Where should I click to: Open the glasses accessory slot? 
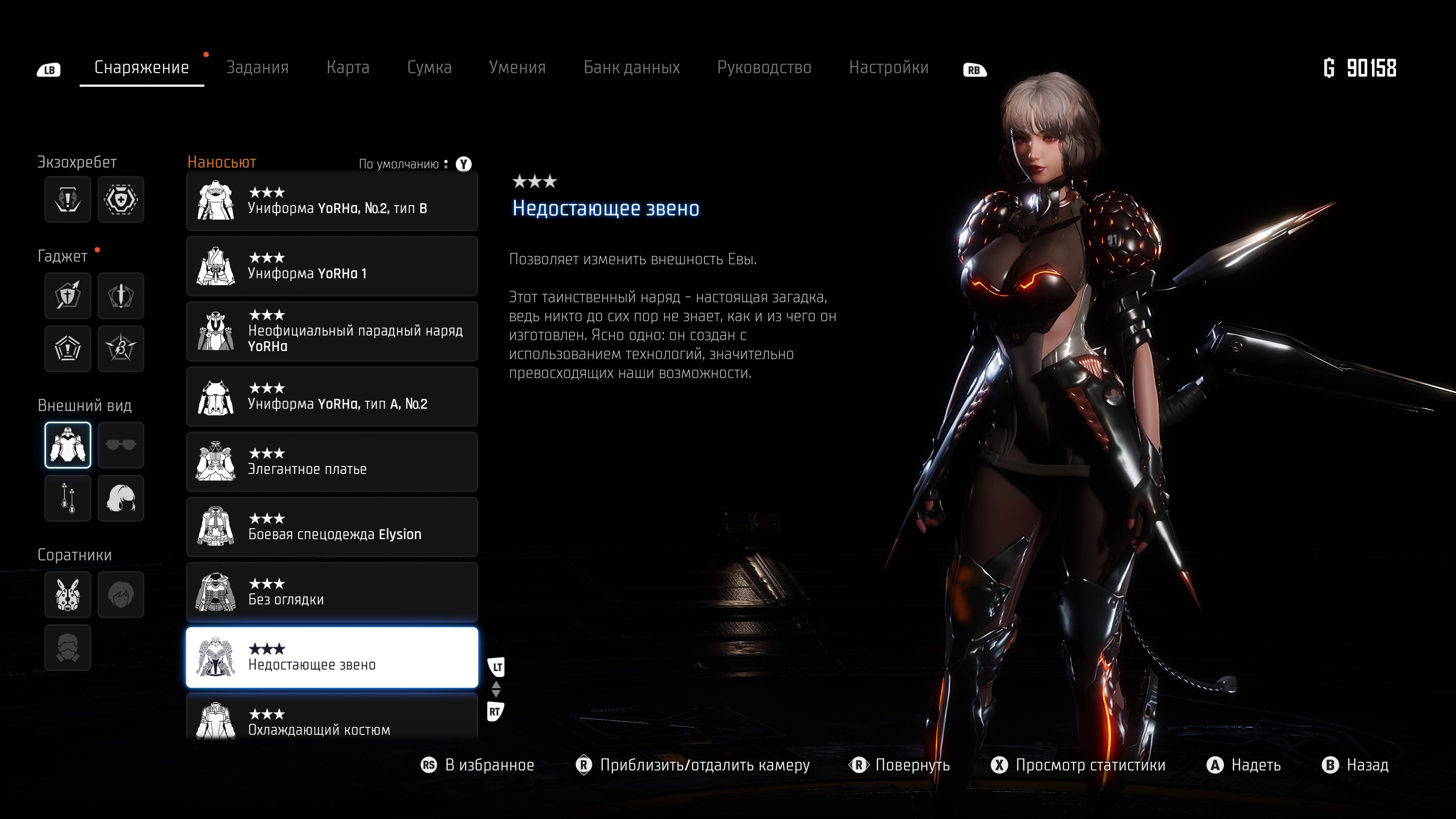121,446
